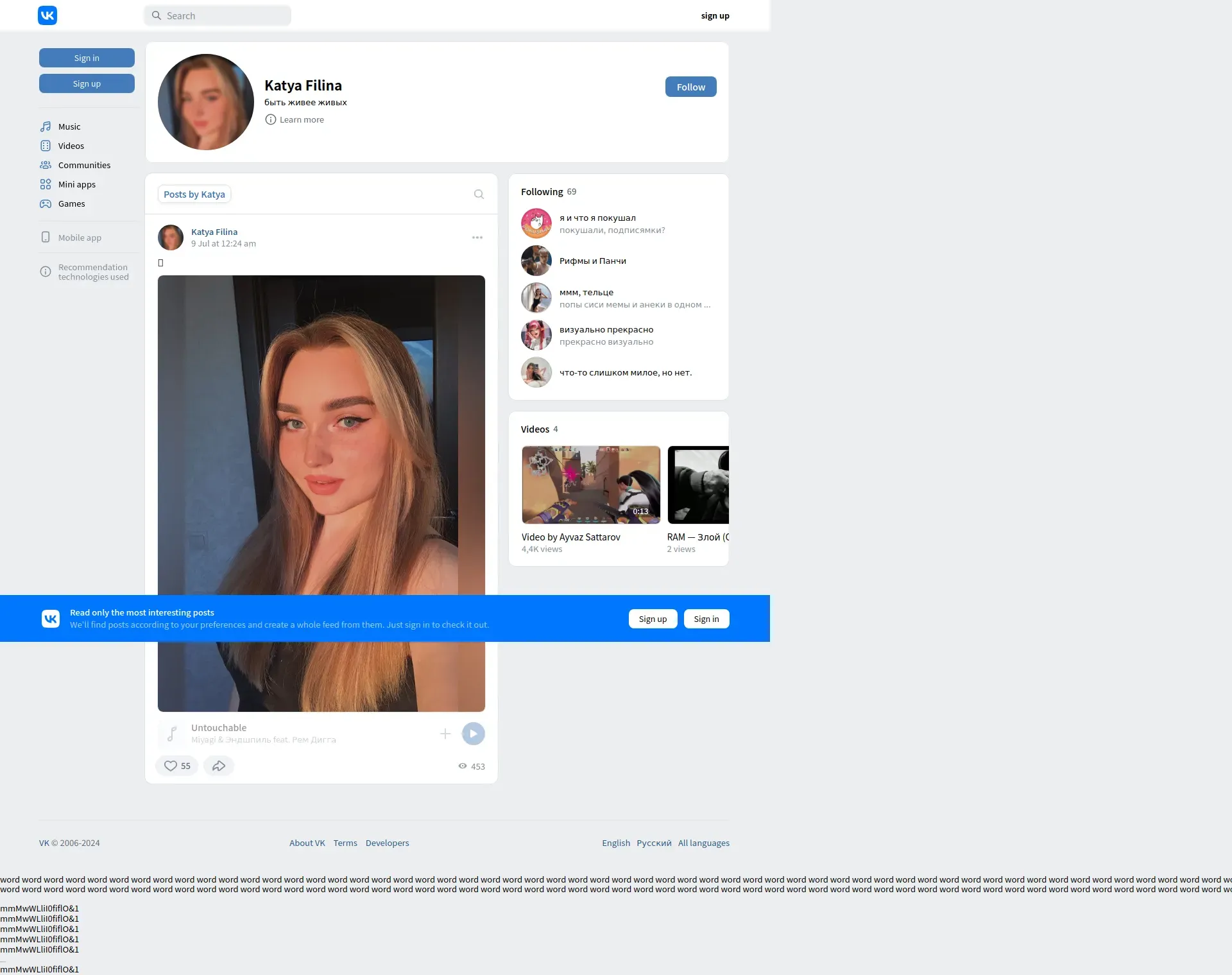Open Communities from the sidebar
1232x975 pixels.
click(x=83, y=165)
